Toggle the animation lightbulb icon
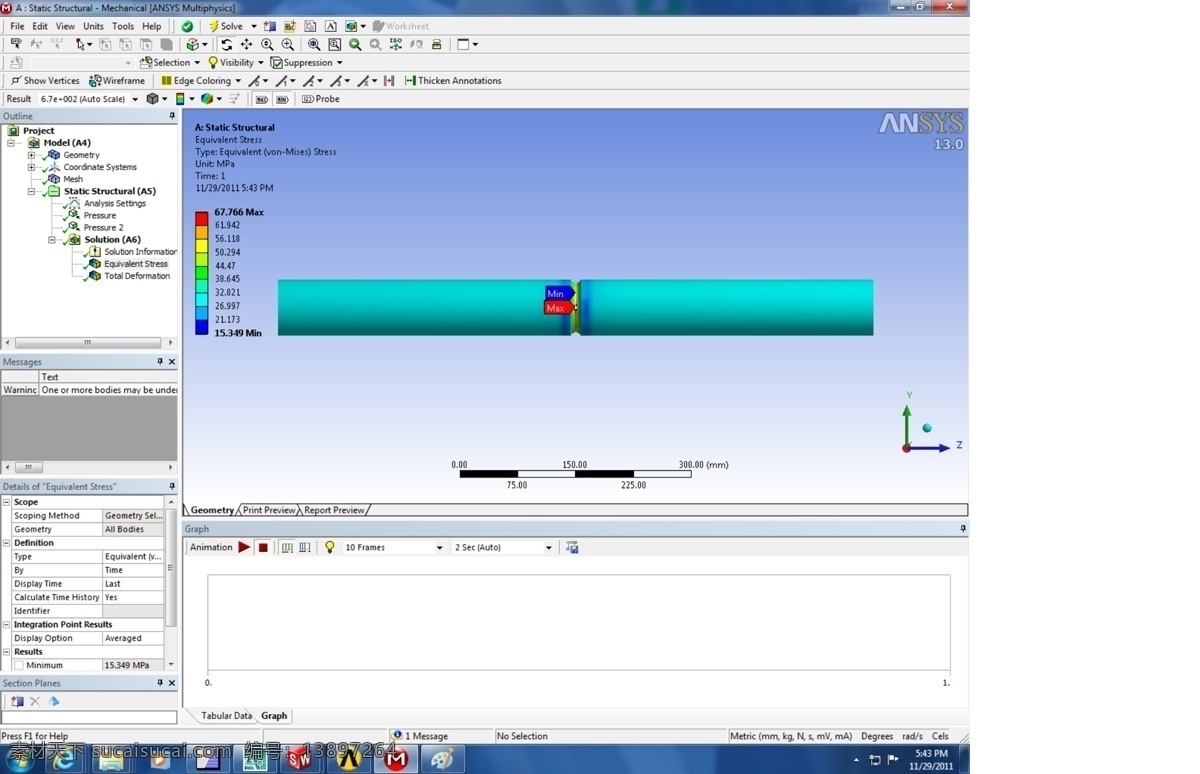The height and width of the screenshot is (774, 1200). tap(330, 547)
